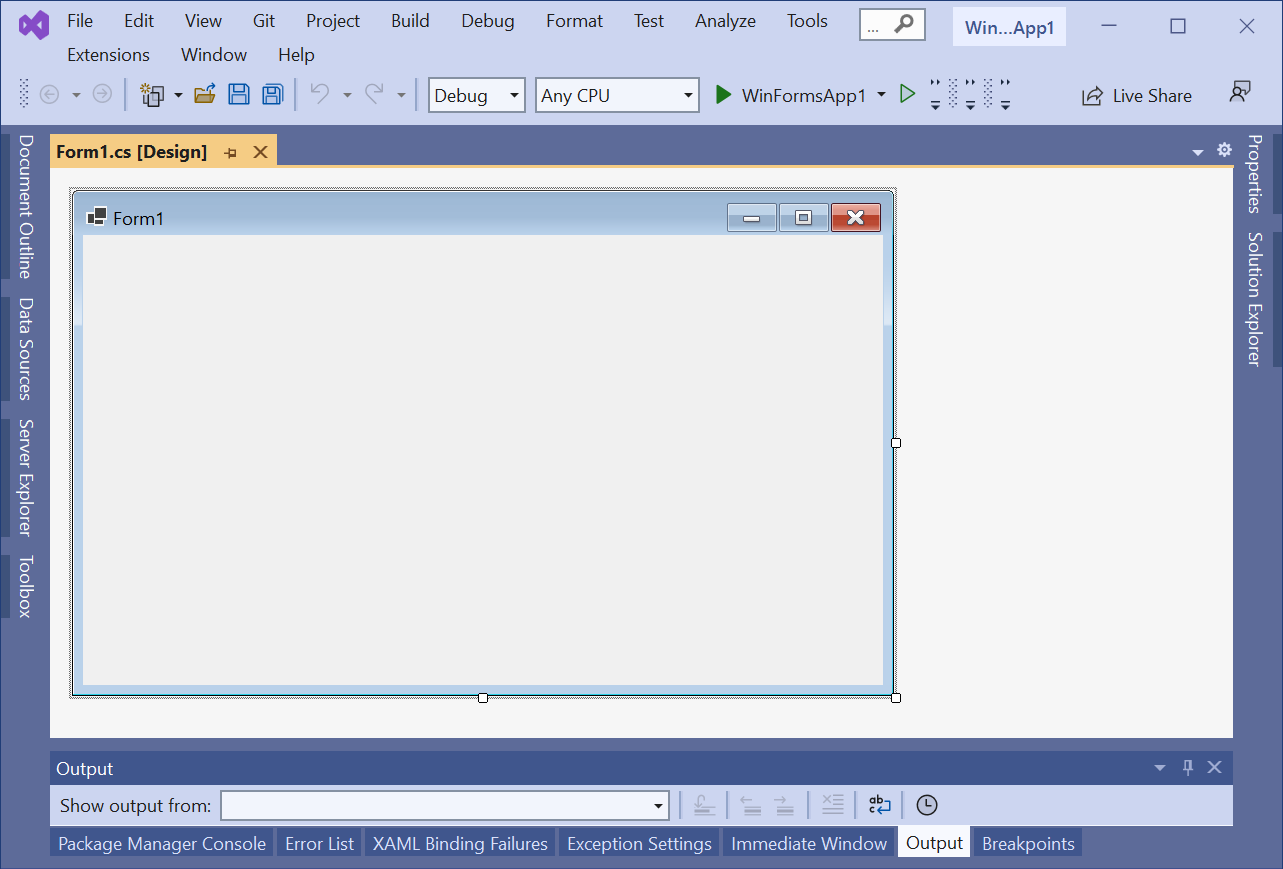Toggle word wrap in Output panel
This screenshot has height=869, width=1283.
[879, 805]
